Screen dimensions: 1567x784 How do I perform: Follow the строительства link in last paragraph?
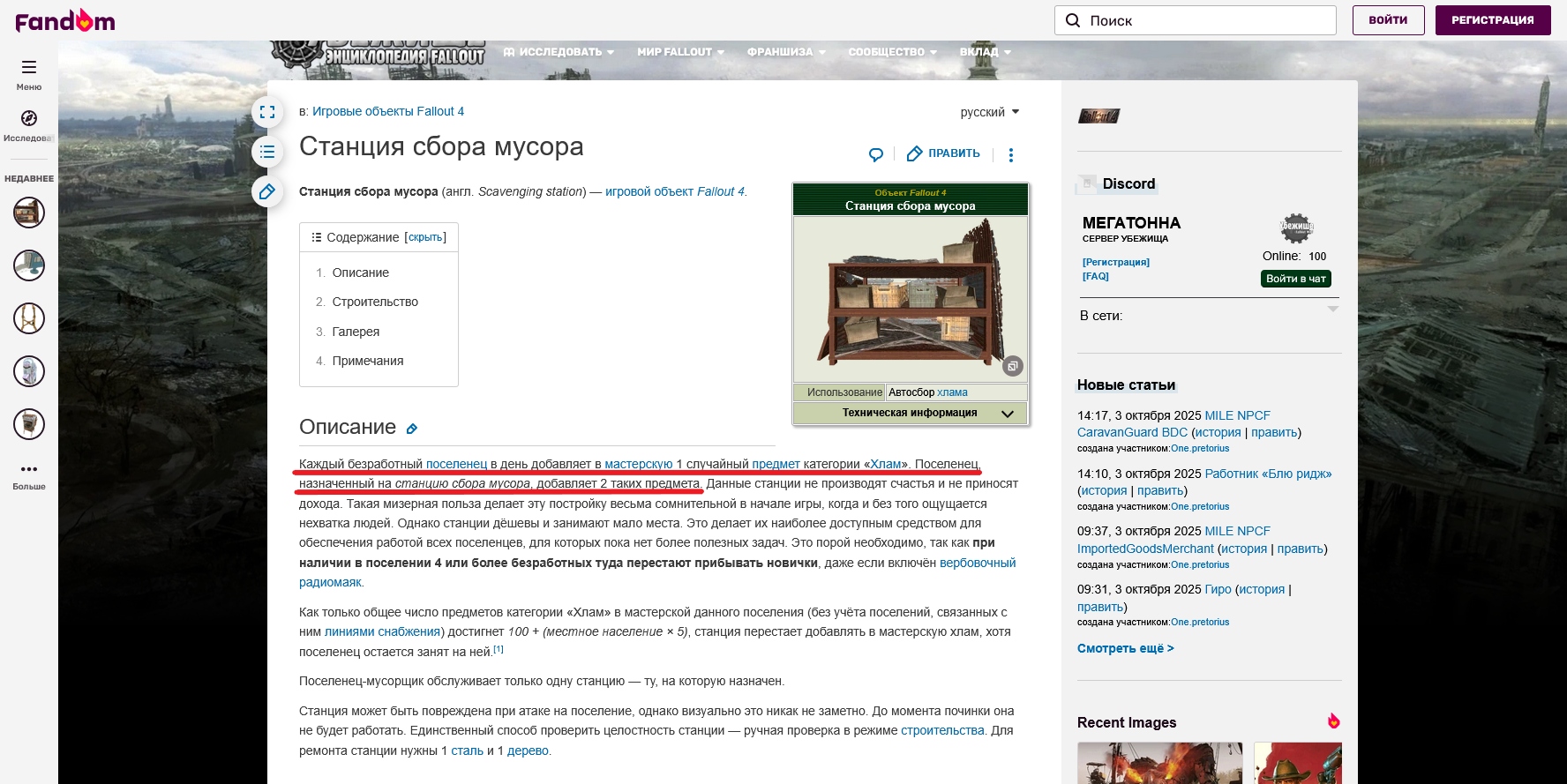942,730
